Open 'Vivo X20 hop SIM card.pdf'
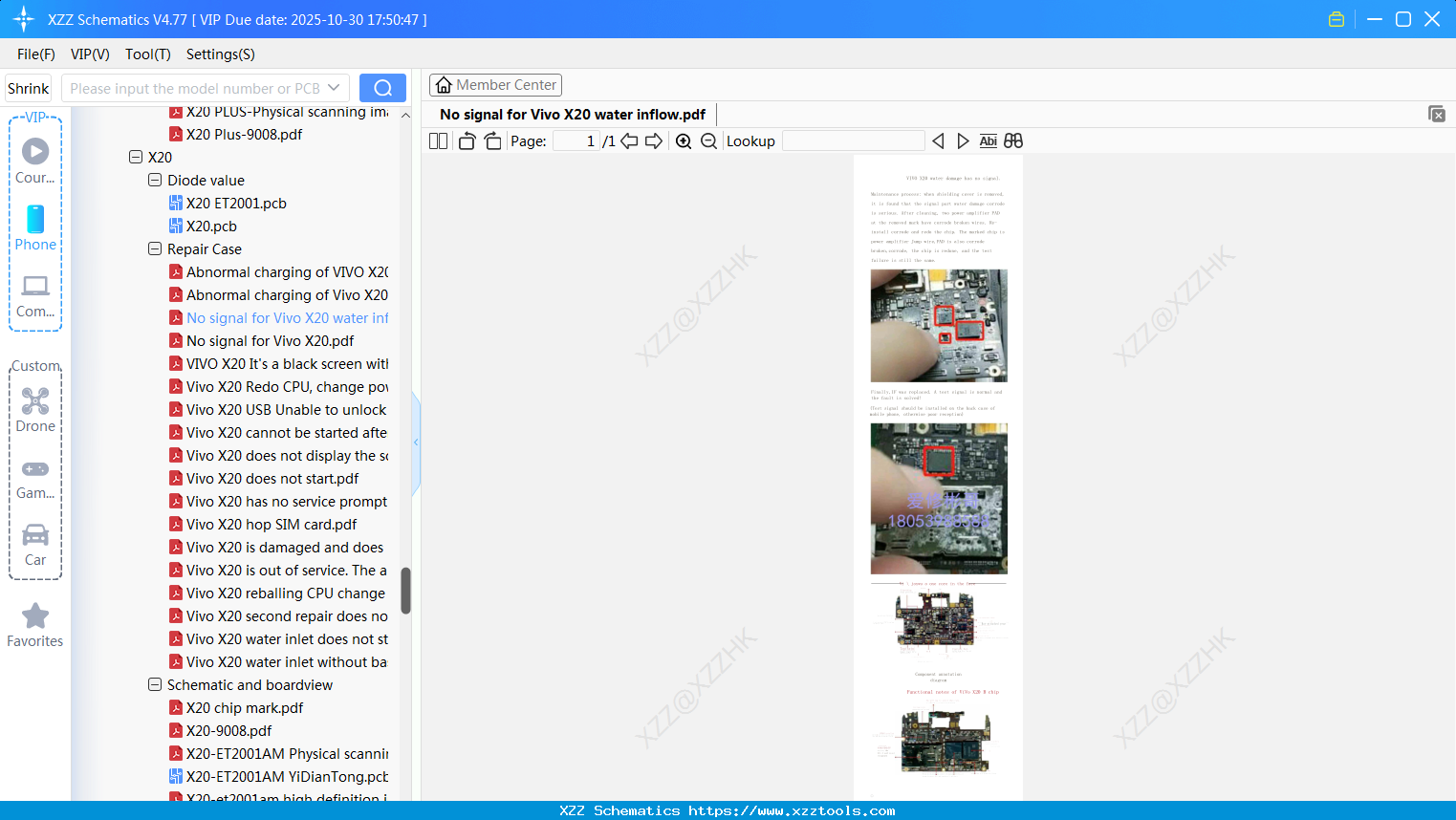 click(272, 524)
